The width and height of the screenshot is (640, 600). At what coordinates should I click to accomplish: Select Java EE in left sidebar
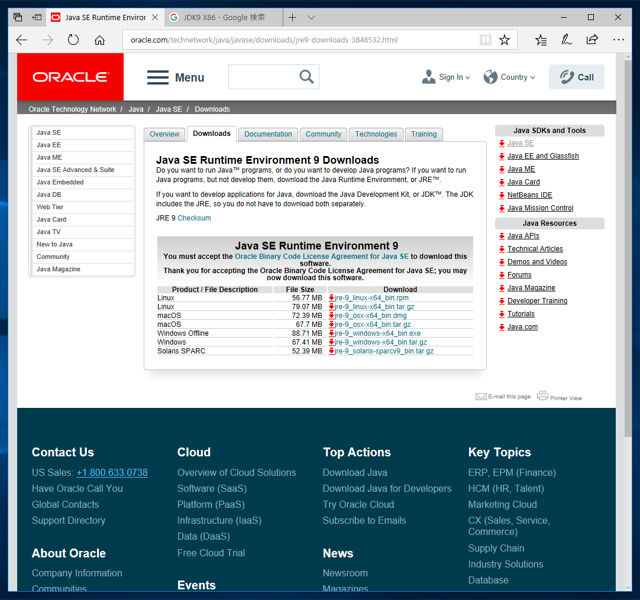tap(82, 145)
